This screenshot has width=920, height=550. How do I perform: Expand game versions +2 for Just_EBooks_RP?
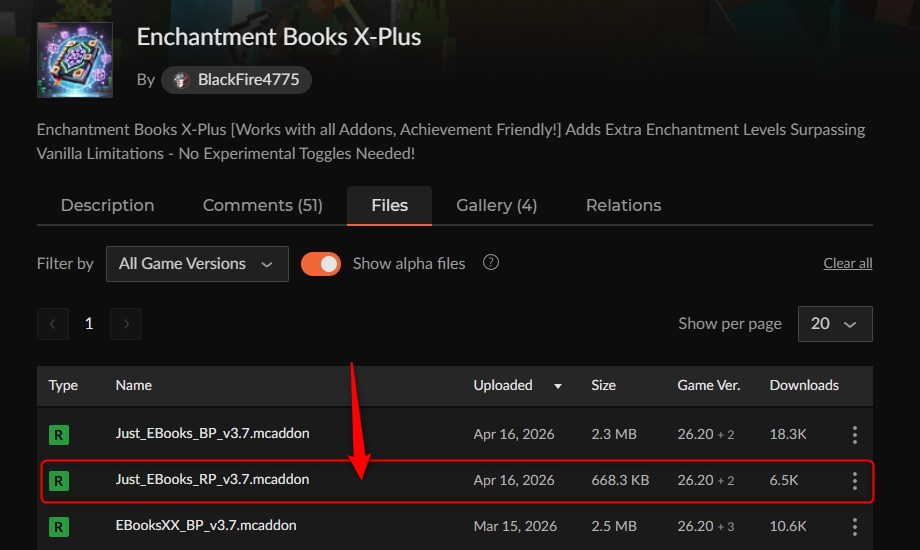(x=726, y=481)
